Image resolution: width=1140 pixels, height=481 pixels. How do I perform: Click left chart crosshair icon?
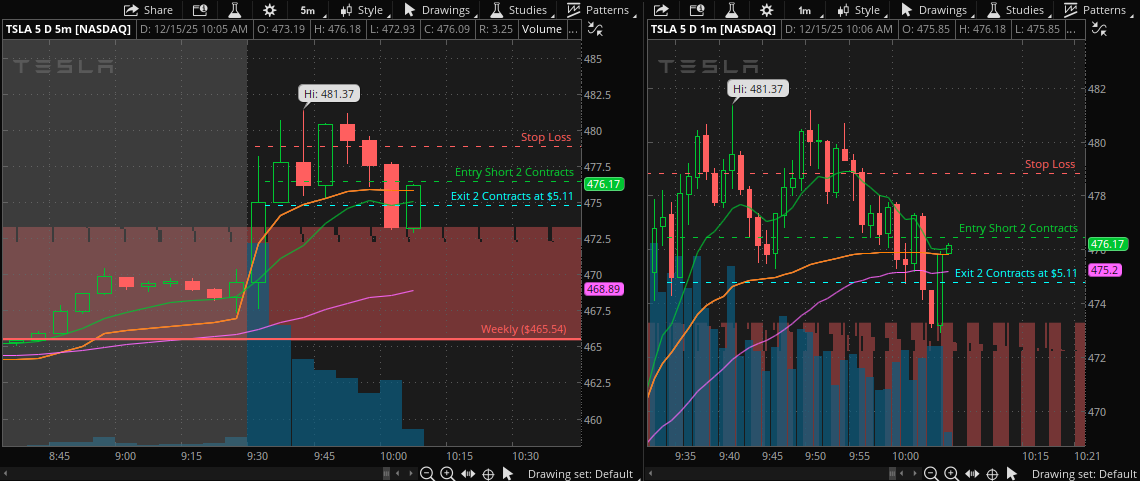point(489,474)
